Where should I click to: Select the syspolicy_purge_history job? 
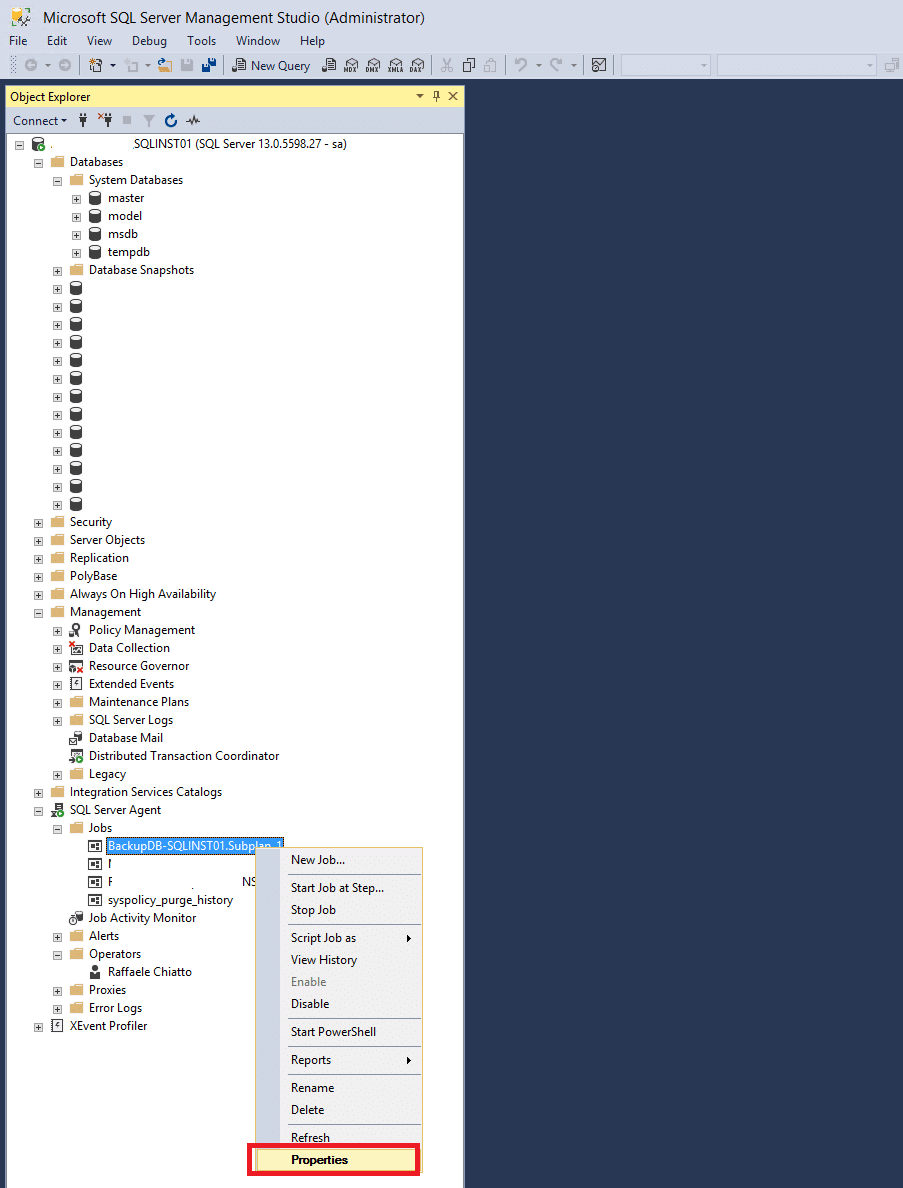pyautogui.click(x=170, y=900)
